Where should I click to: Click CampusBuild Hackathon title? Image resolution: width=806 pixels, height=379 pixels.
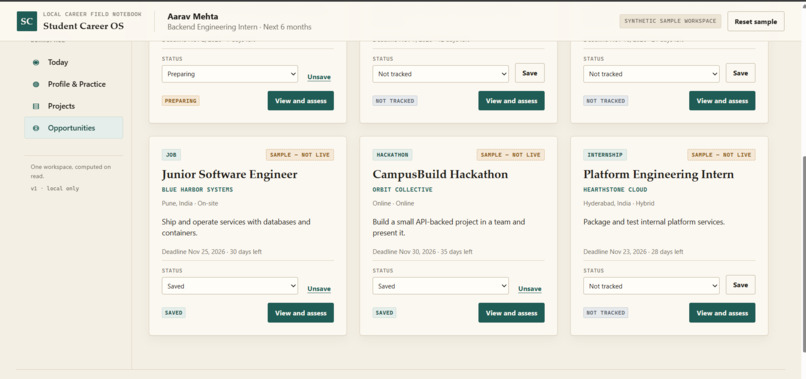(x=441, y=174)
